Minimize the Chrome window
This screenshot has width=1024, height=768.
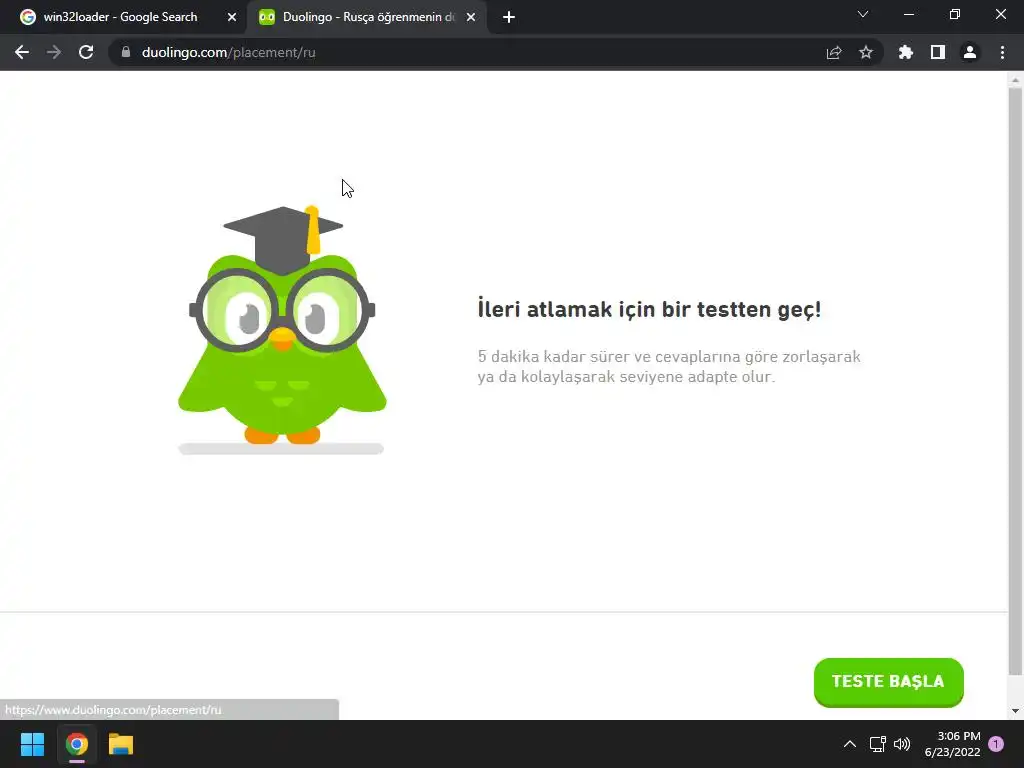(908, 14)
